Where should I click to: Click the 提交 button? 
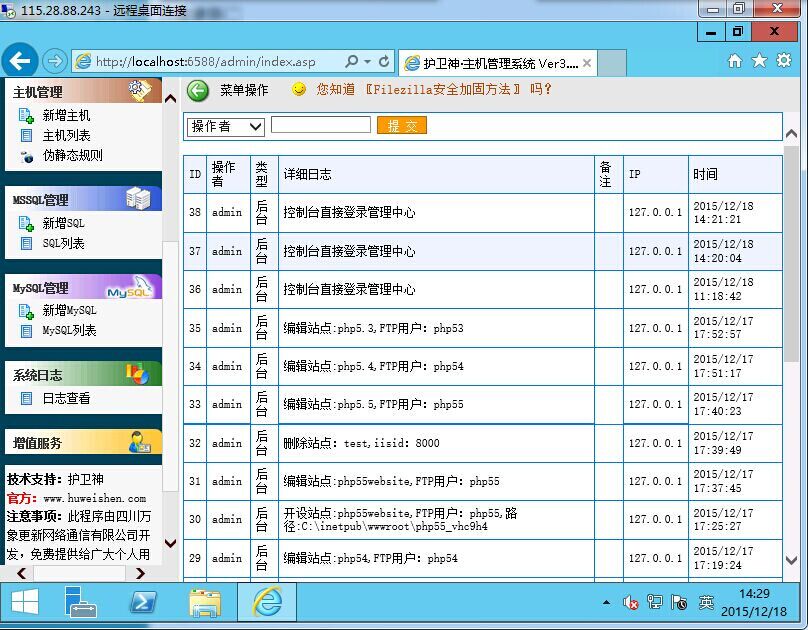tap(402, 126)
